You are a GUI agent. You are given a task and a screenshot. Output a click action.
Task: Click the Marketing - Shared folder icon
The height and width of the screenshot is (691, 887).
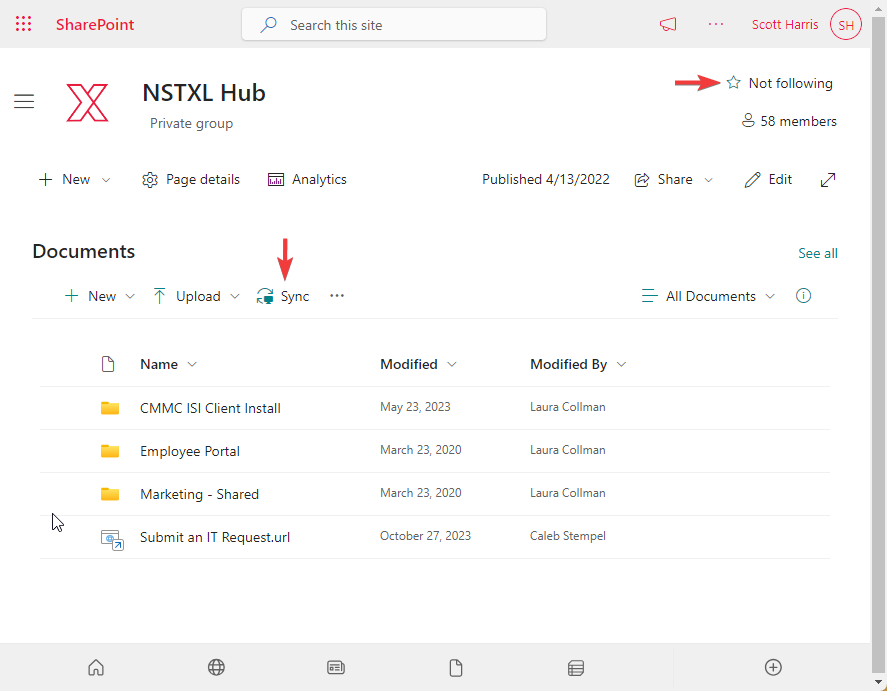pyautogui.click(x=110, y=494)
